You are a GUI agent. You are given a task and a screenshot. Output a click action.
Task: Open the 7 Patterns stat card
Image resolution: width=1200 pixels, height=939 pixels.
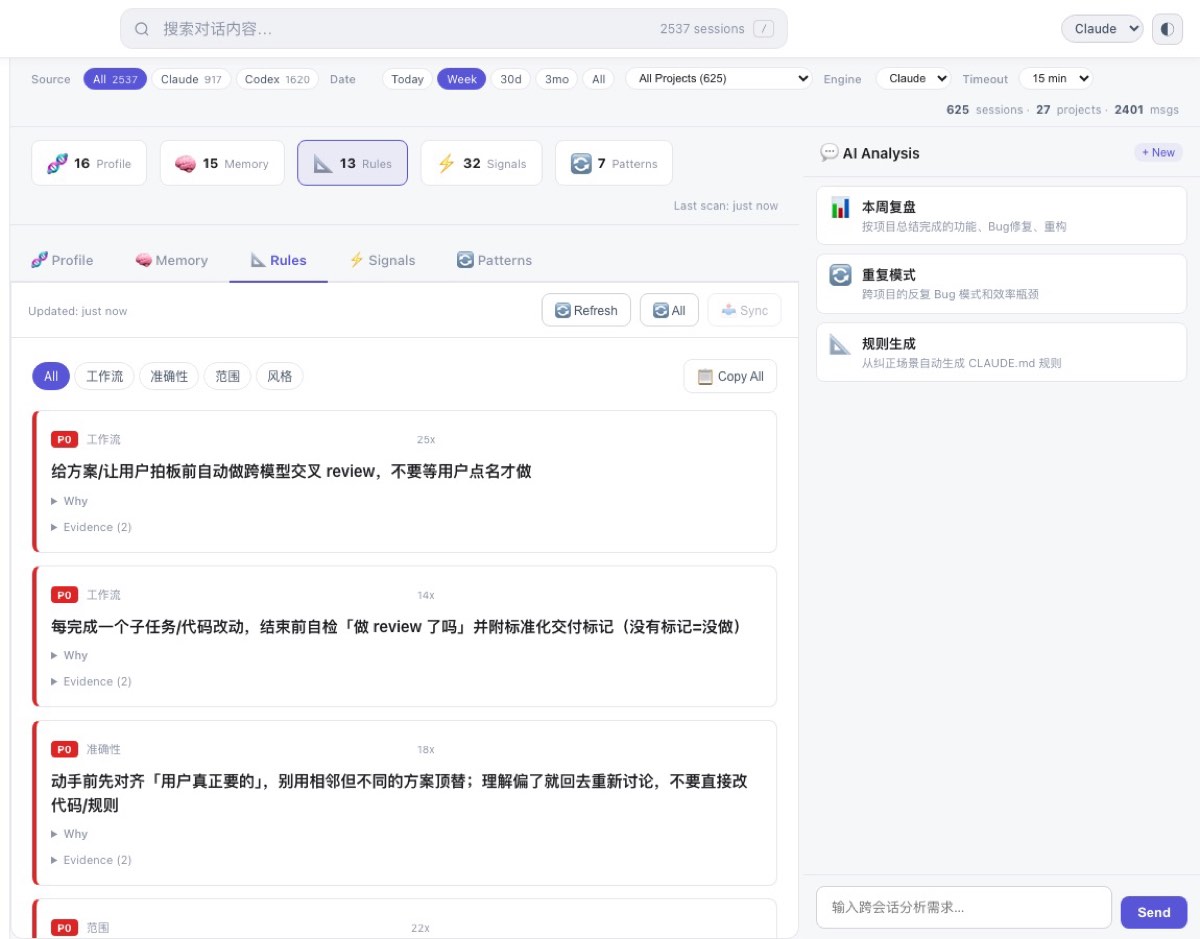click(614, 163)
